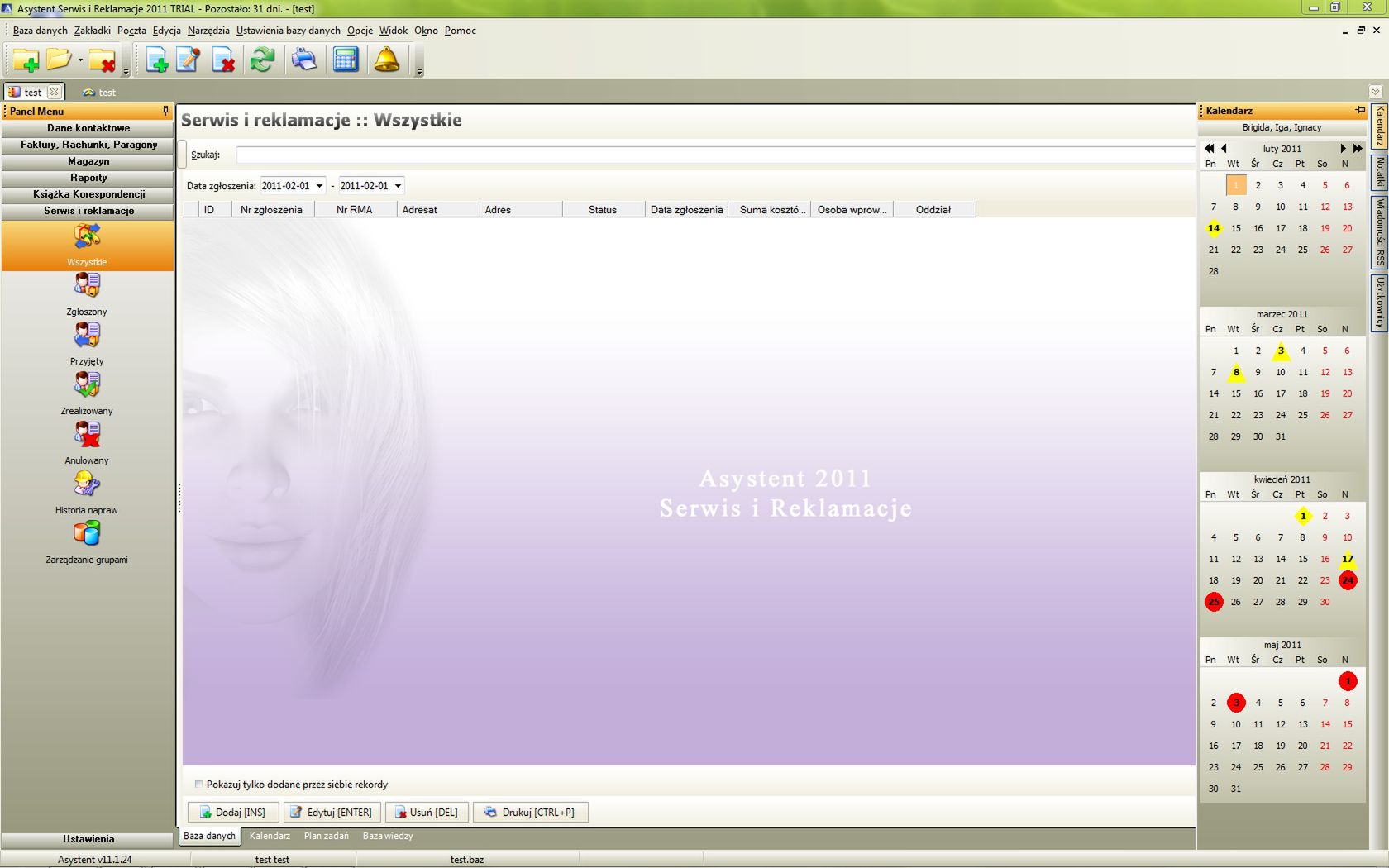Click the Edytuj [ENTER] button
The height and width of the screenshot is (868, 1389).
point(332,813)
